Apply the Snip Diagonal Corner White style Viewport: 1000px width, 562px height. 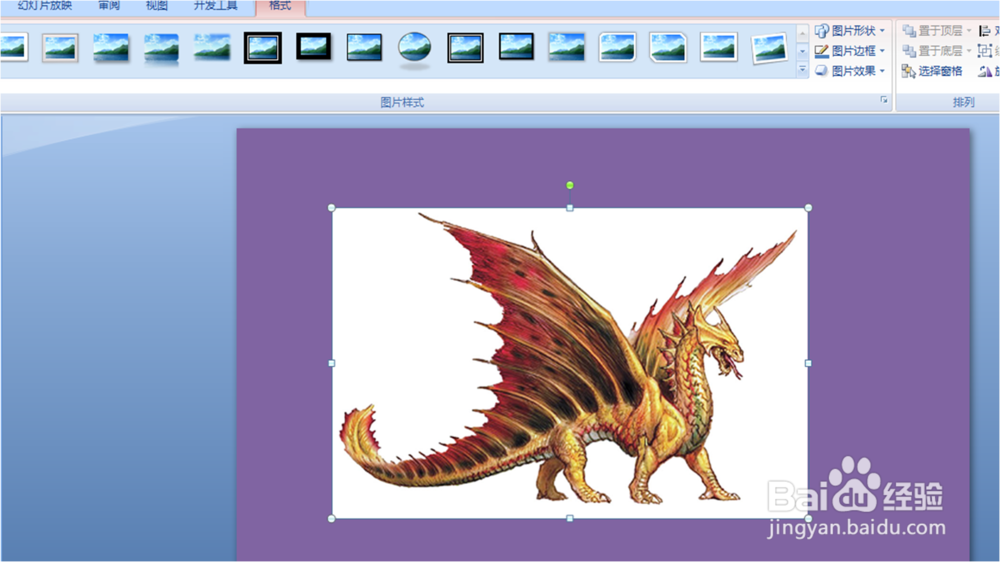[x=668, y=48]
